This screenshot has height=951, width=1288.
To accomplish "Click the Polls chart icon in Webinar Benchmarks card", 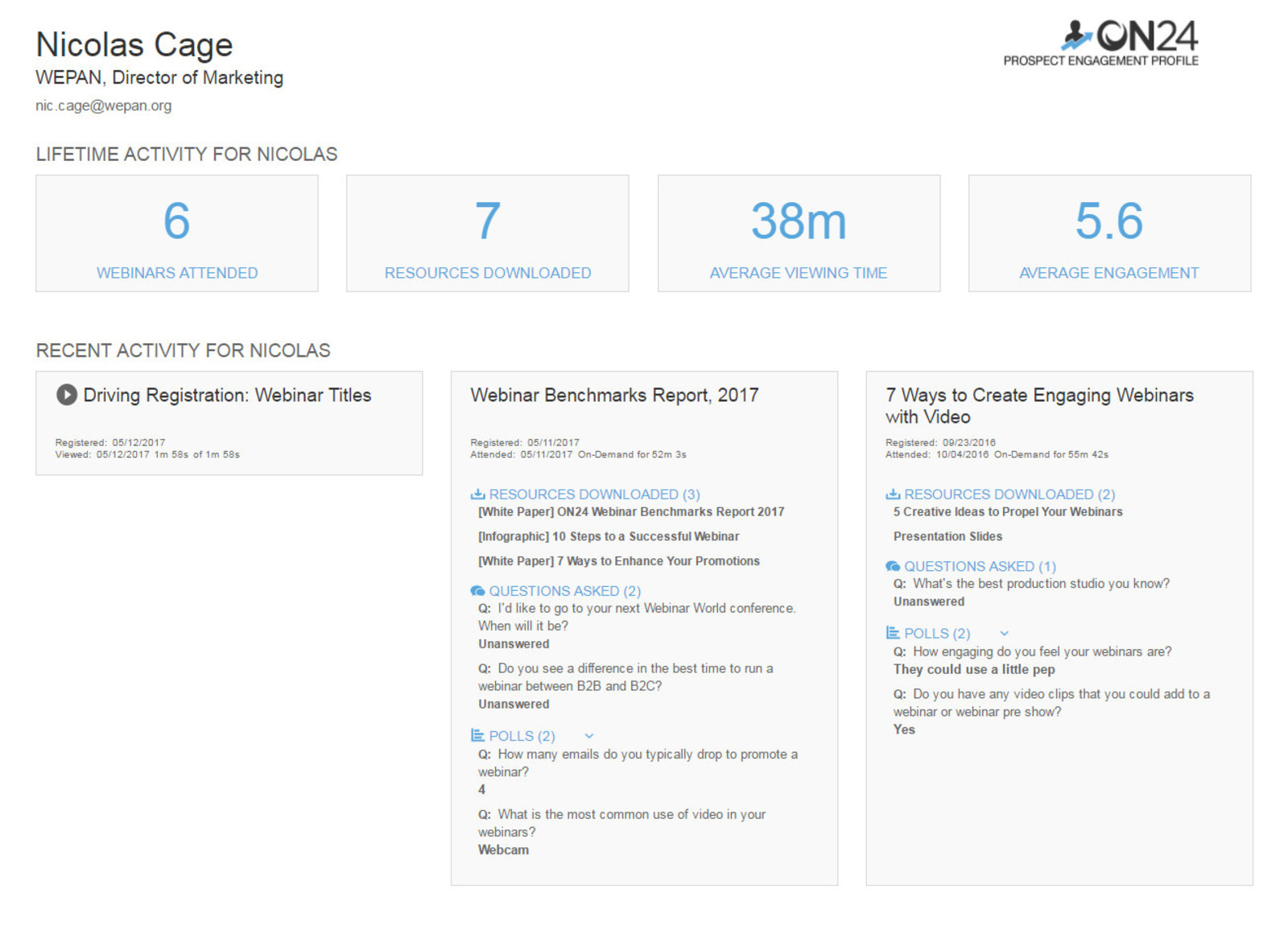I will point(477,736).
